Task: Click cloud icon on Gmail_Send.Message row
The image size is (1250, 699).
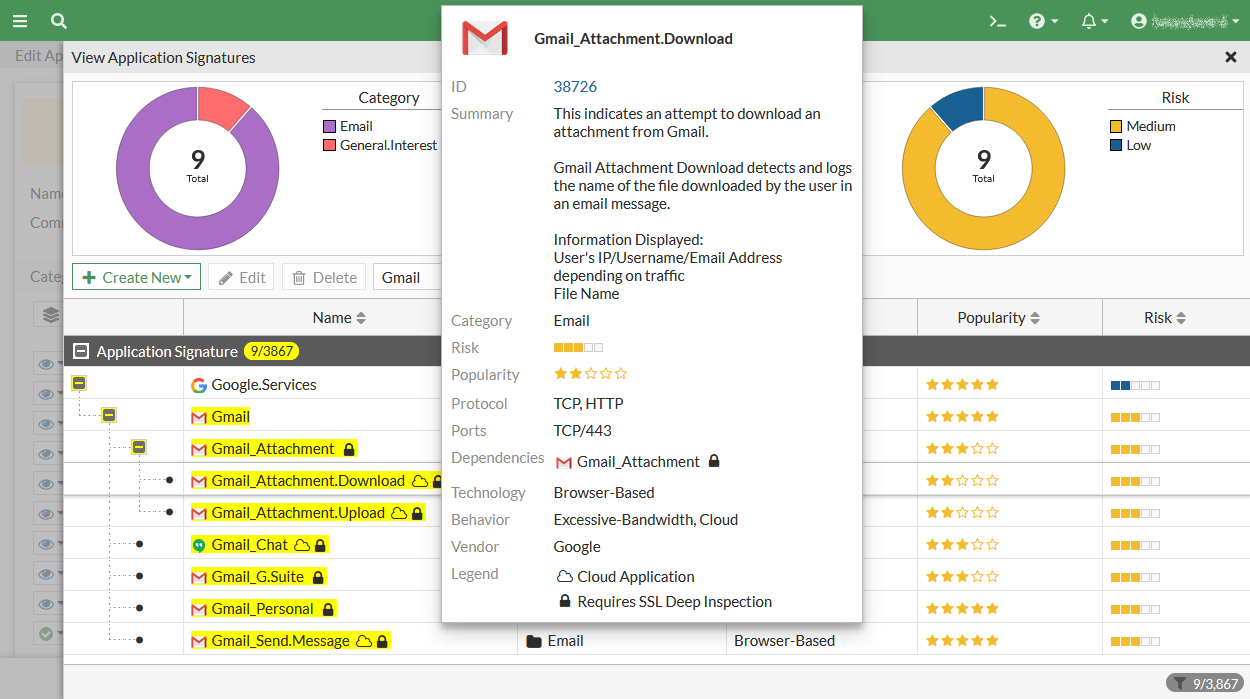Action: coord(364,641)
